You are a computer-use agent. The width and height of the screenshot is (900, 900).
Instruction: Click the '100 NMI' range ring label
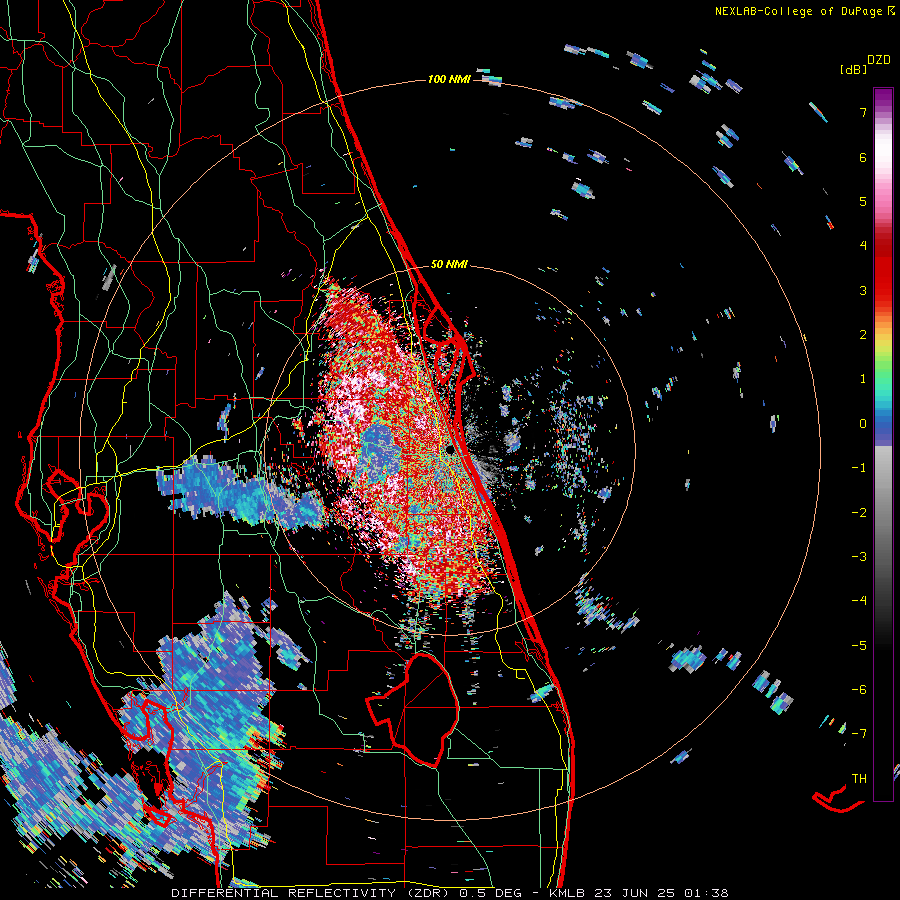tap(449, 79)
